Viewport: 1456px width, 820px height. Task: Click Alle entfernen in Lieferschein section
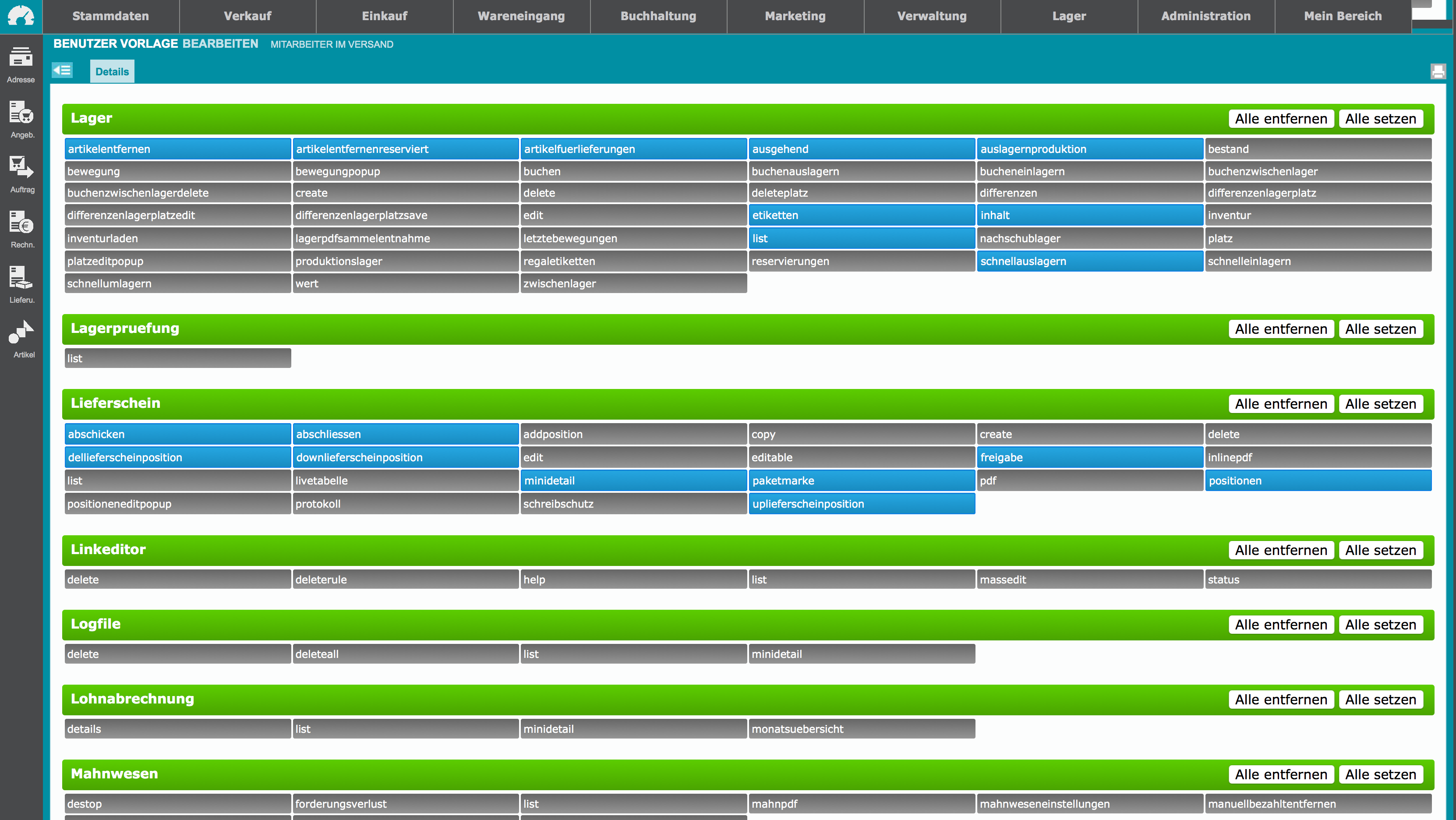(1280, 404)
